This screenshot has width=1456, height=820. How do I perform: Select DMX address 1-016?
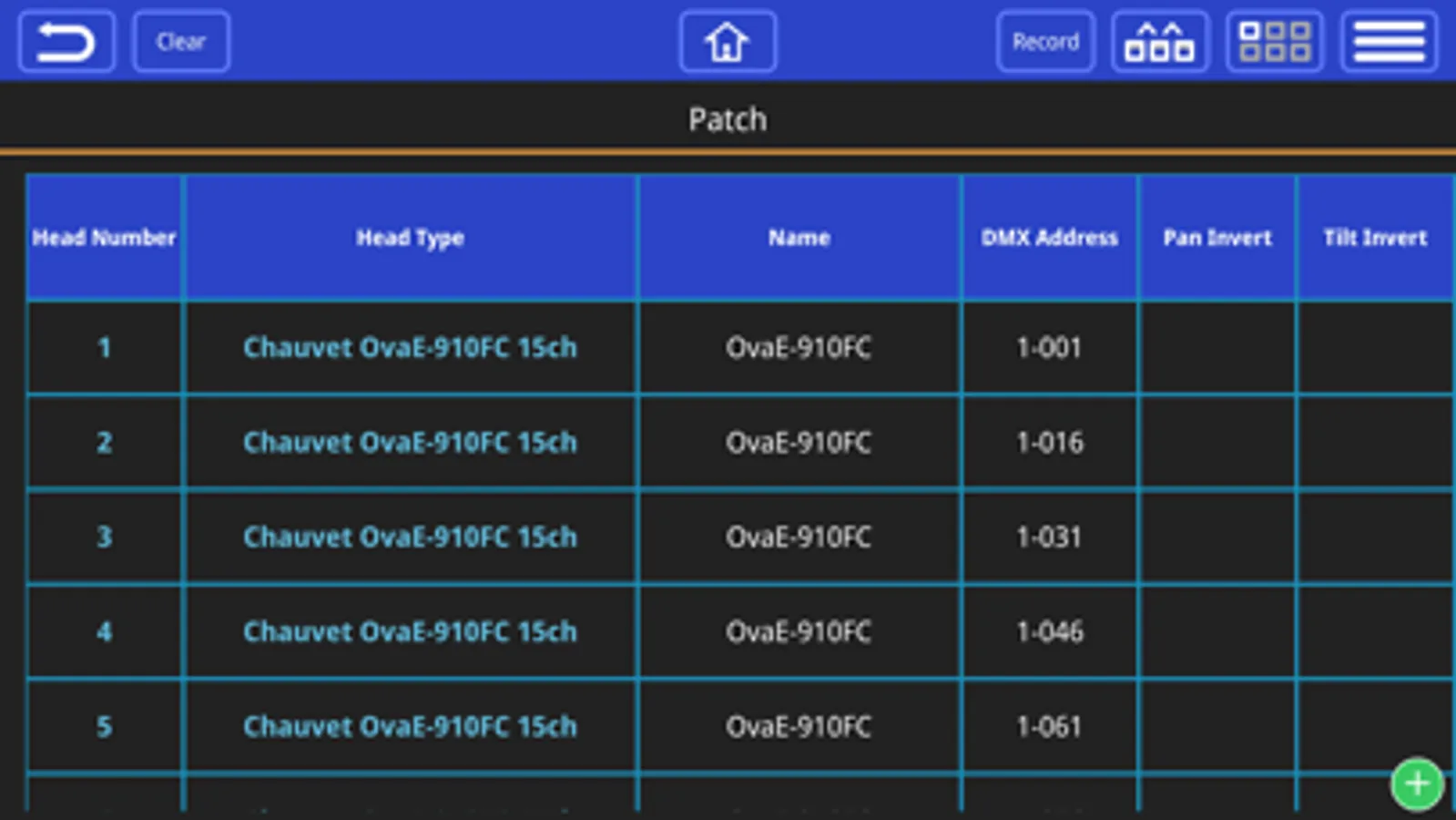(1050, 443)
